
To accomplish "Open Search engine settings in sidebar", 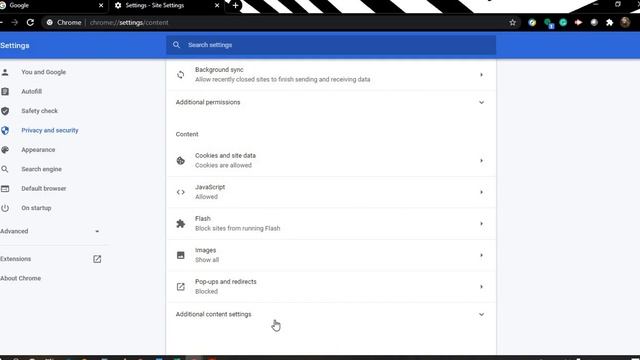I will [x=42, y=169].
